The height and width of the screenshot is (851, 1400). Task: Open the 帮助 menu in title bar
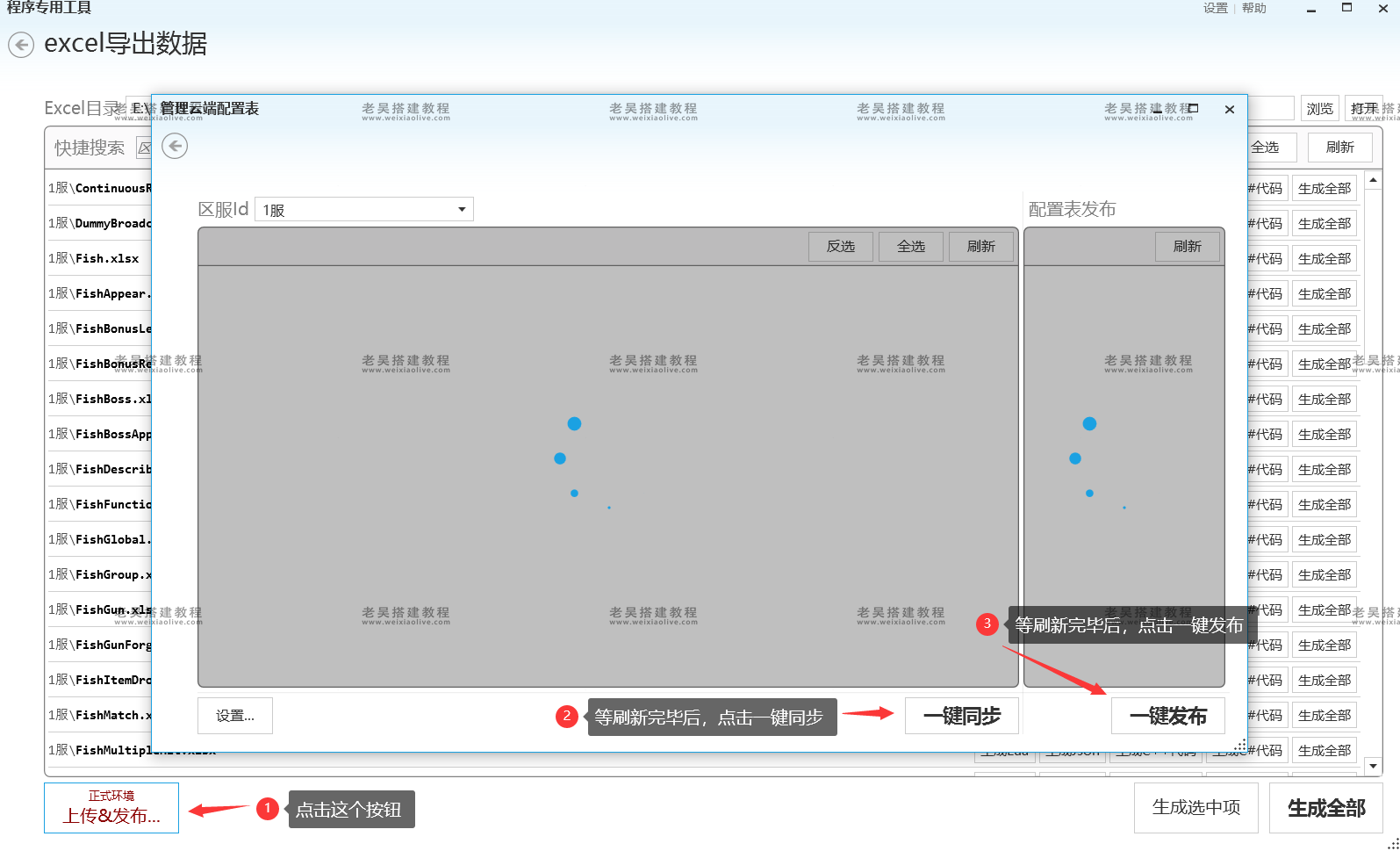1254,9
